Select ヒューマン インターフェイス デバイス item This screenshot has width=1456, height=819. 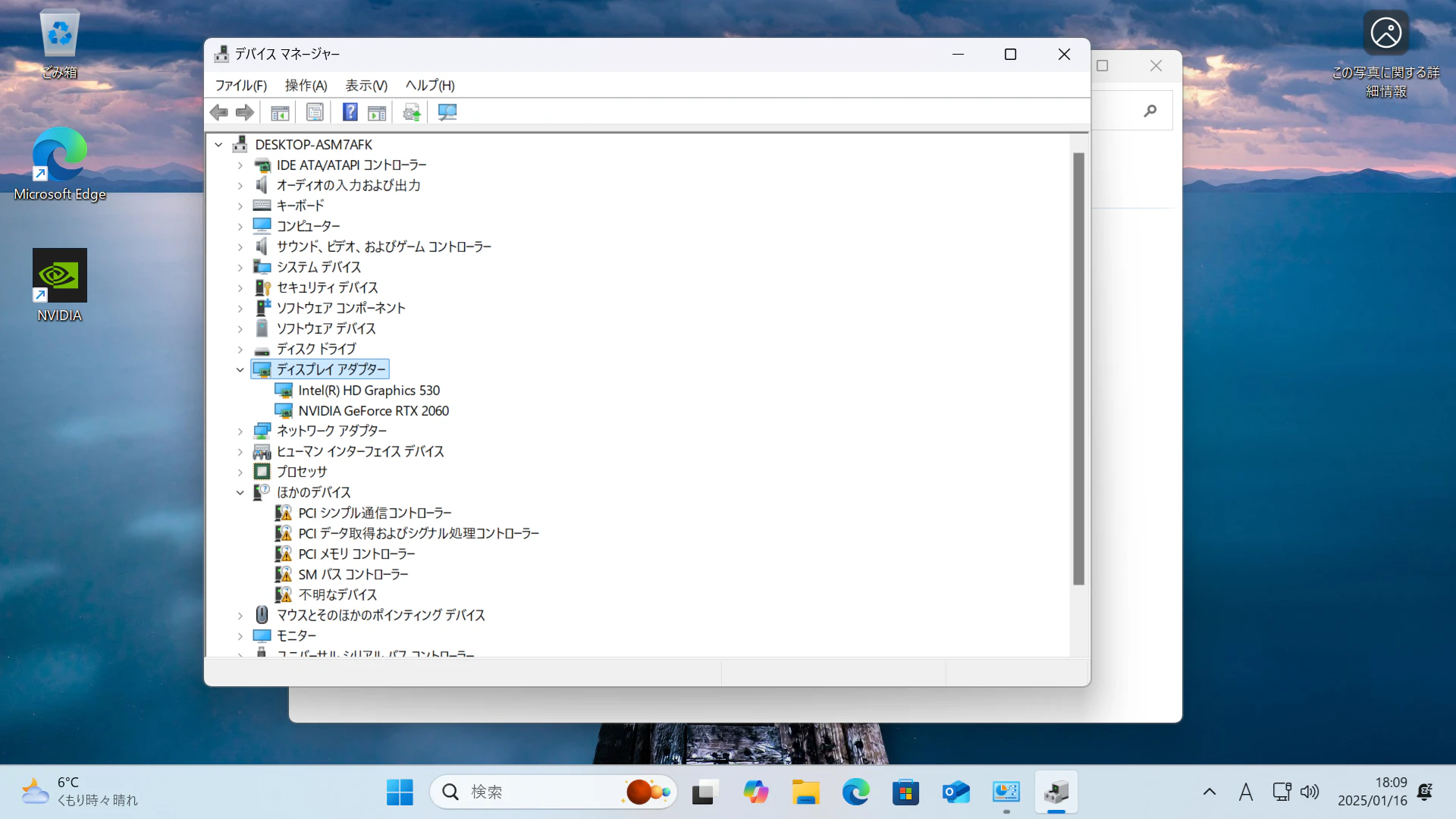360,452
